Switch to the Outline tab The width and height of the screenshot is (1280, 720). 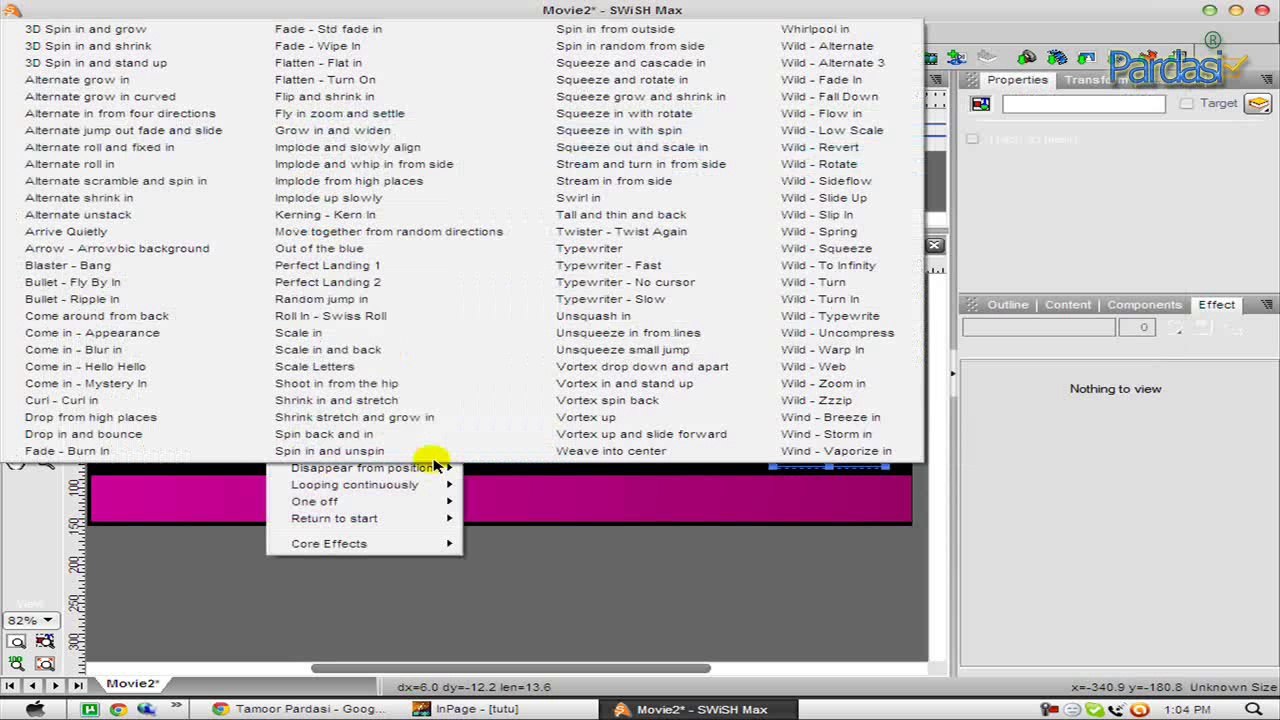coord(1007,304)
